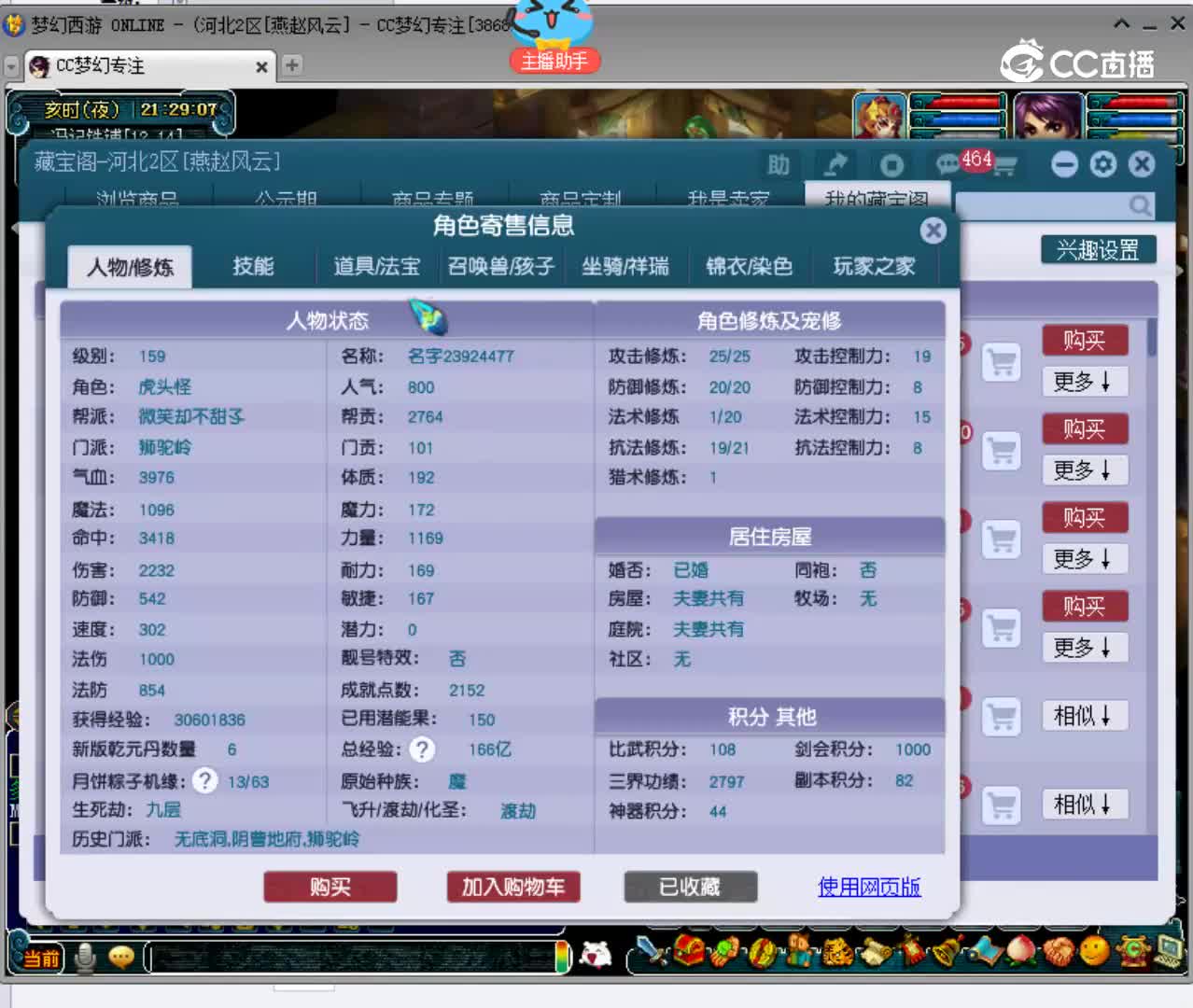
Task: Click the first red 购买 button in listing
Action: tap(1085, 341)
